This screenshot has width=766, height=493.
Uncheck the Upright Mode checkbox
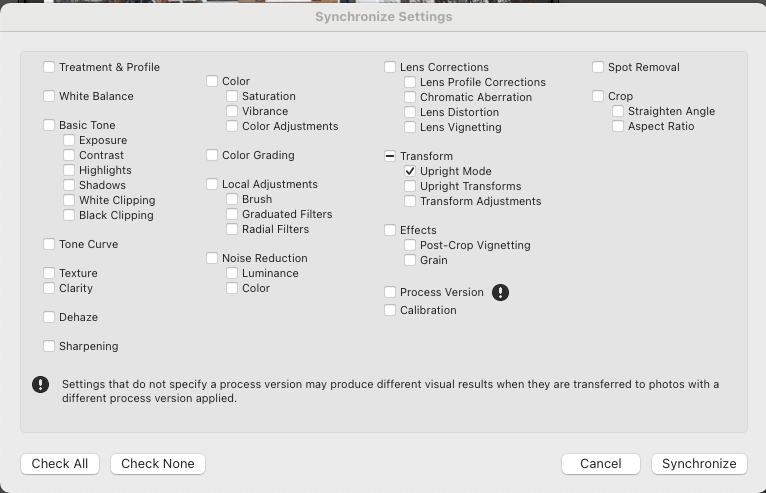tap(410, 172)
